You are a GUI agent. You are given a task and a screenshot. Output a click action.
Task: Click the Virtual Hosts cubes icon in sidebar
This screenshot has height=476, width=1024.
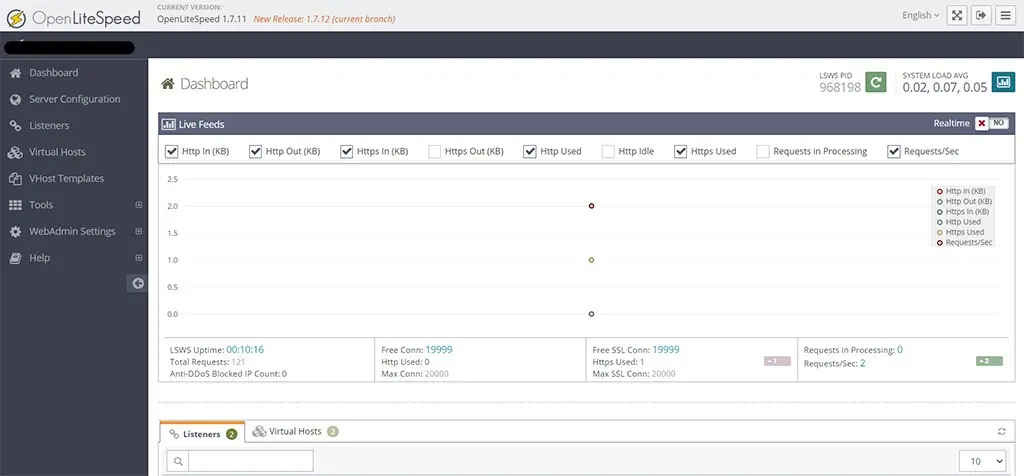[15, 152]
